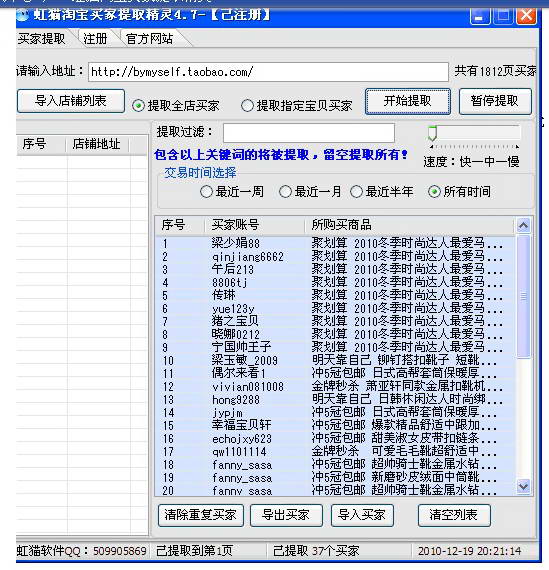The height and width of the screenshot is (570, 549).
Task: Click the speed slider thumb
Action: (432, 133)
